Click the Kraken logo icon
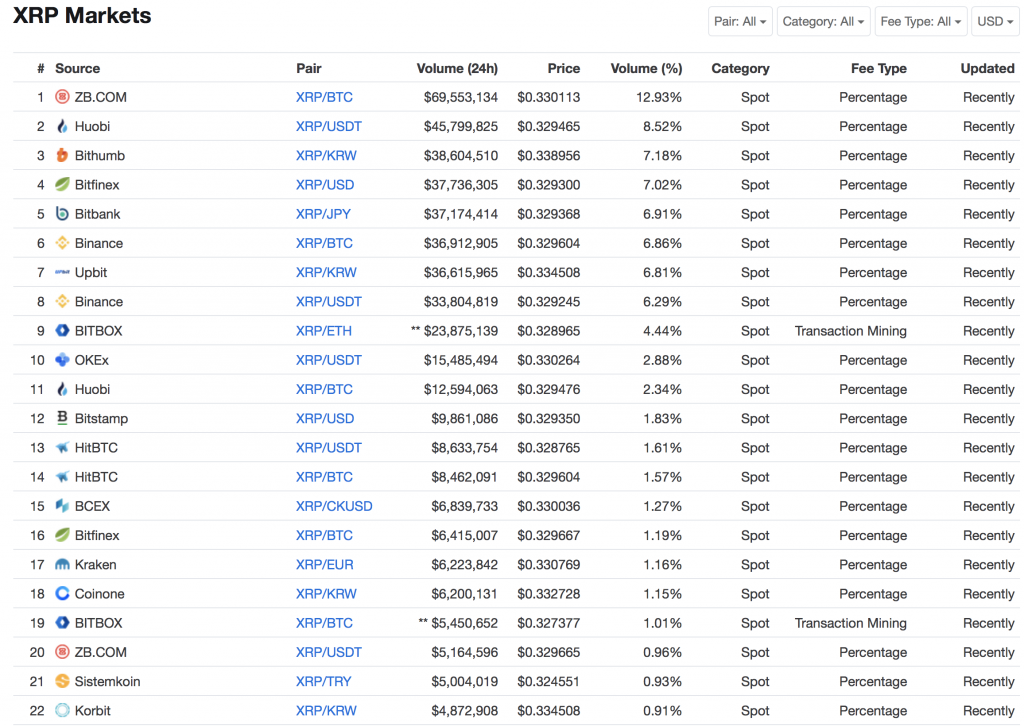 coord(62,565)
